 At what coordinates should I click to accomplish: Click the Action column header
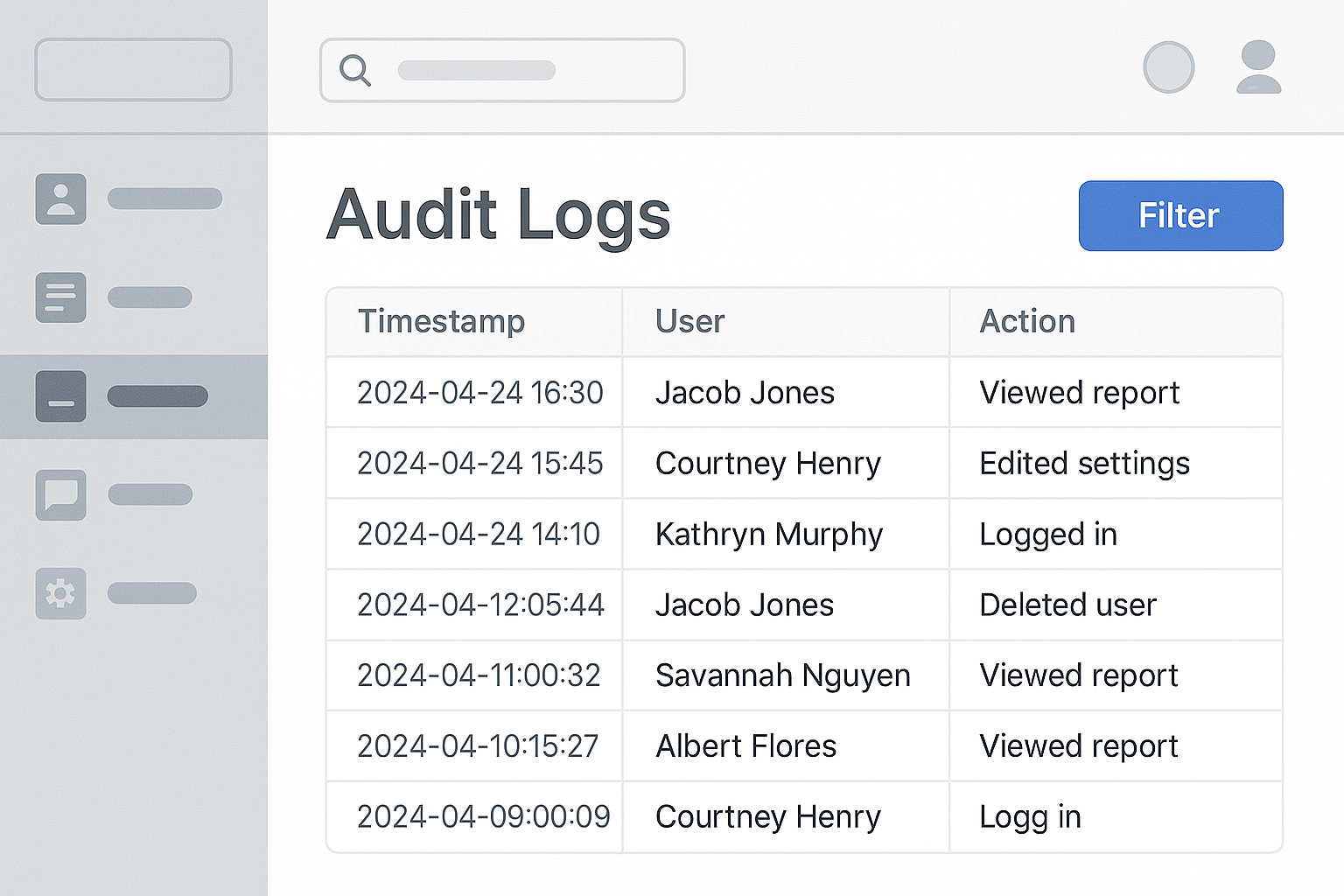click(1026, 322)
